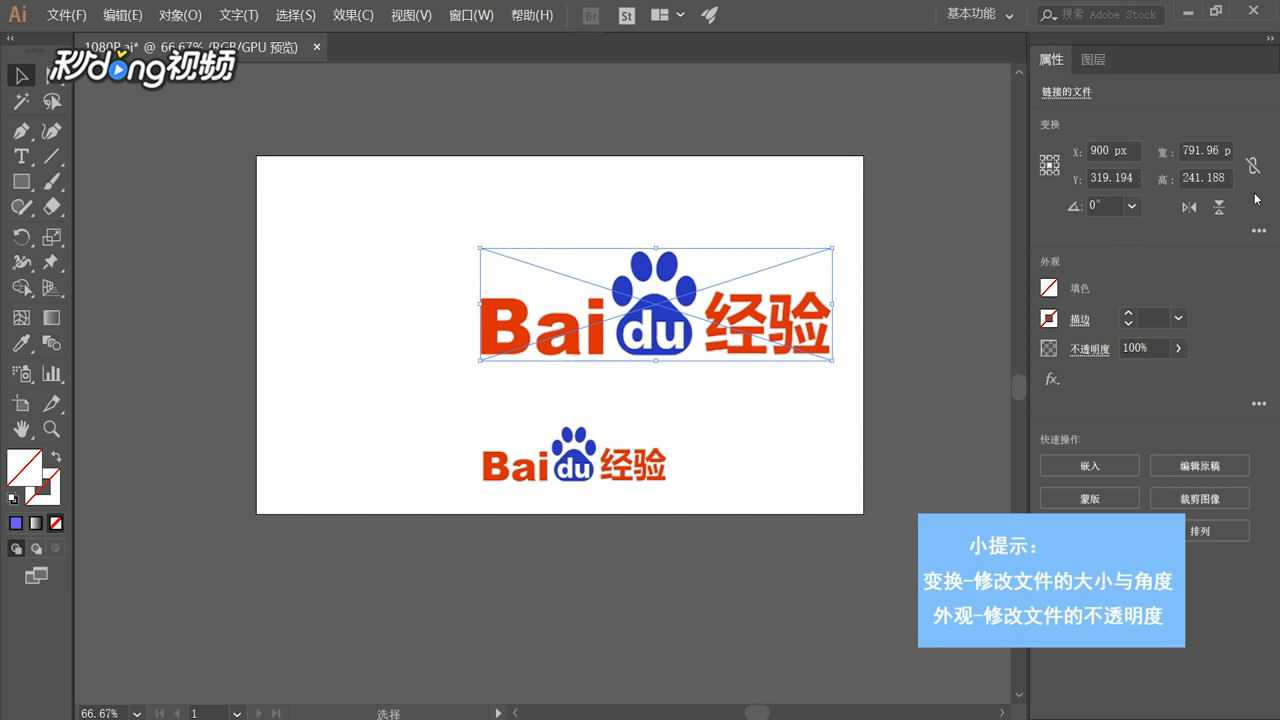Select the Slice tool
Image resolution: width=1280 pixels, height=720 pixels.
point(52,404)
